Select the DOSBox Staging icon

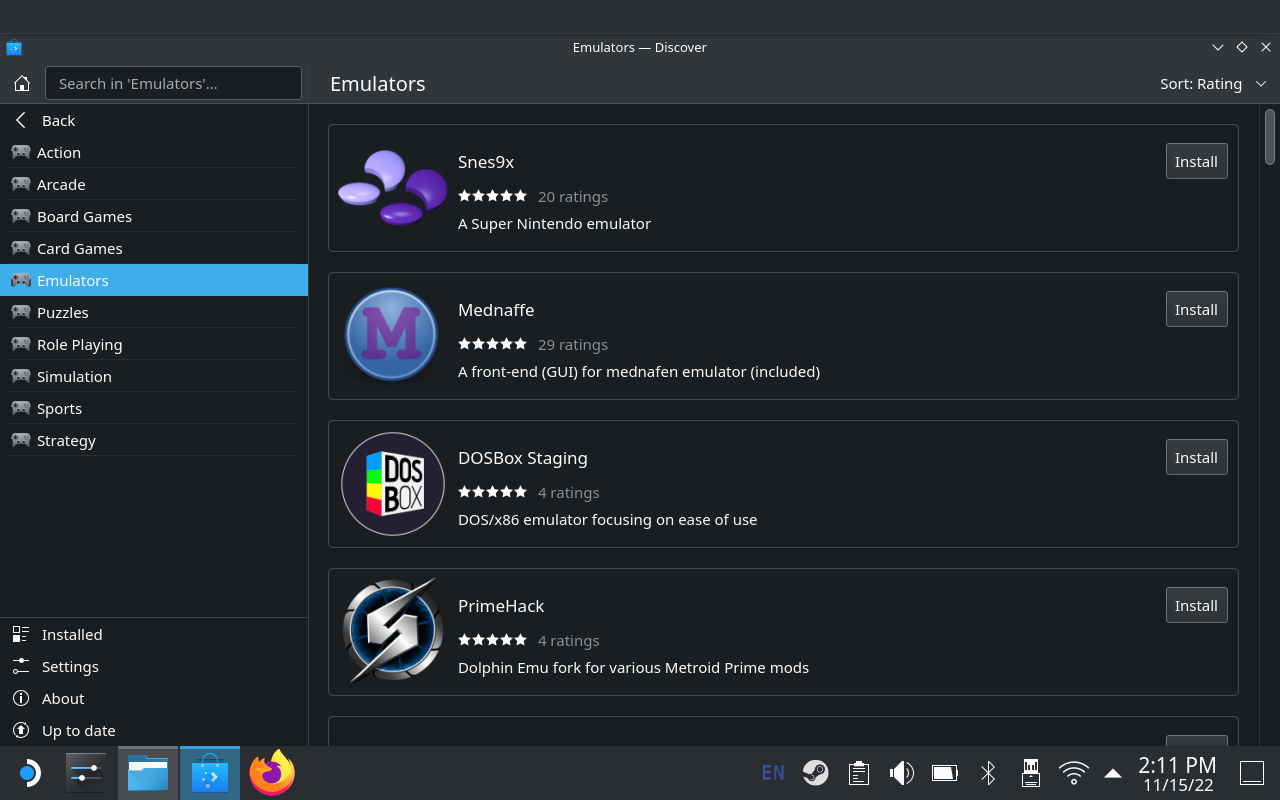392,483
